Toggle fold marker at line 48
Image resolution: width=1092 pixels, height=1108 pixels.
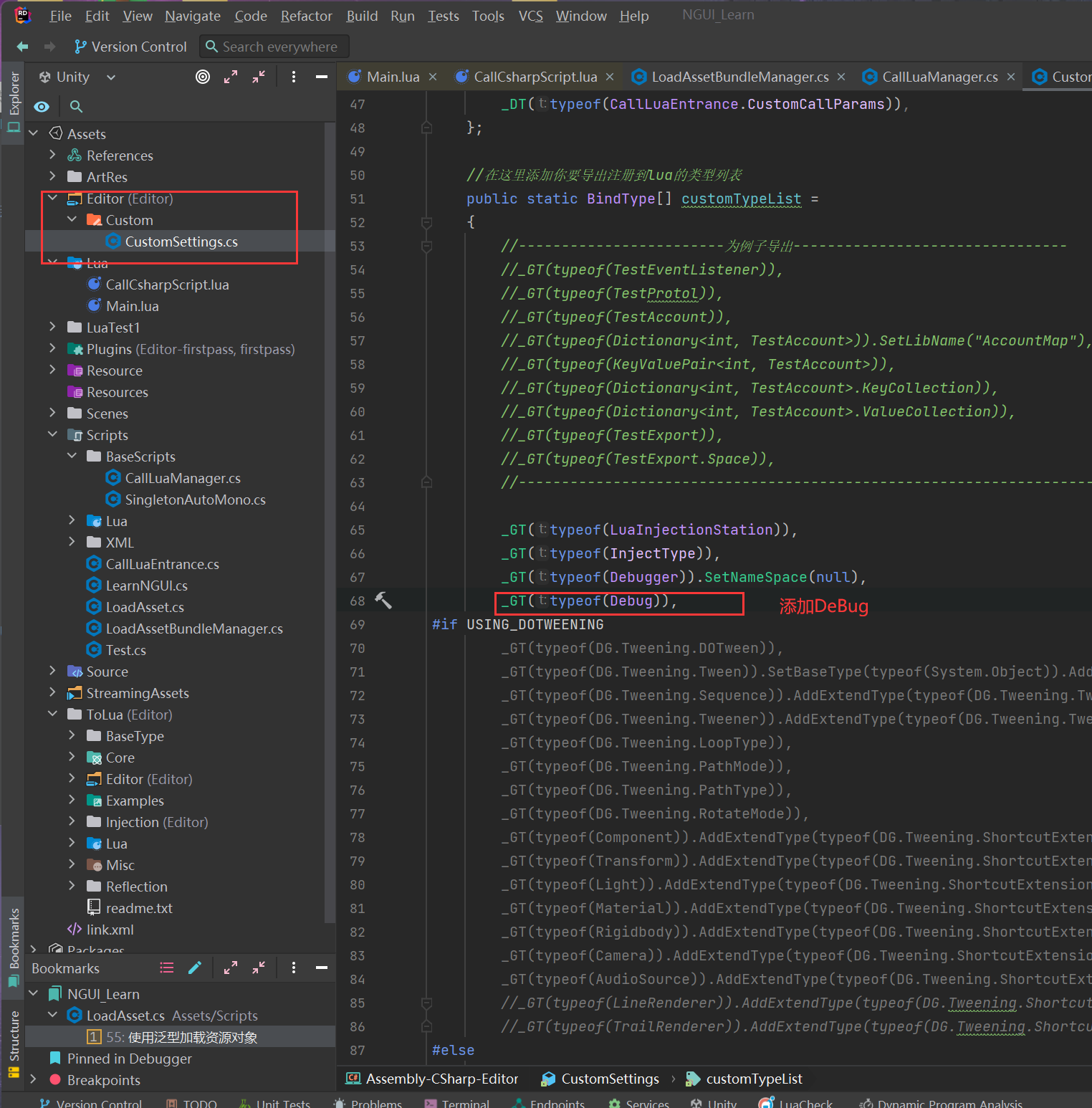(426, 128)
